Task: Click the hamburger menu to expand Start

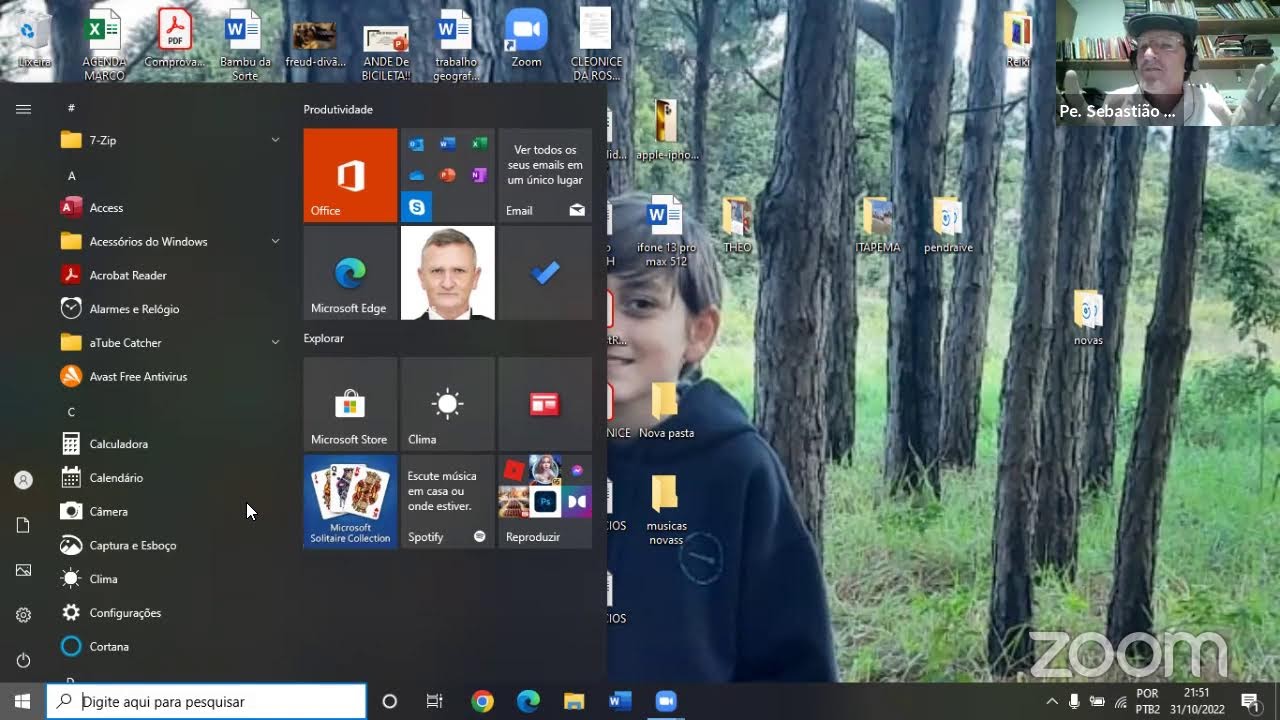Action: [23, 109]
